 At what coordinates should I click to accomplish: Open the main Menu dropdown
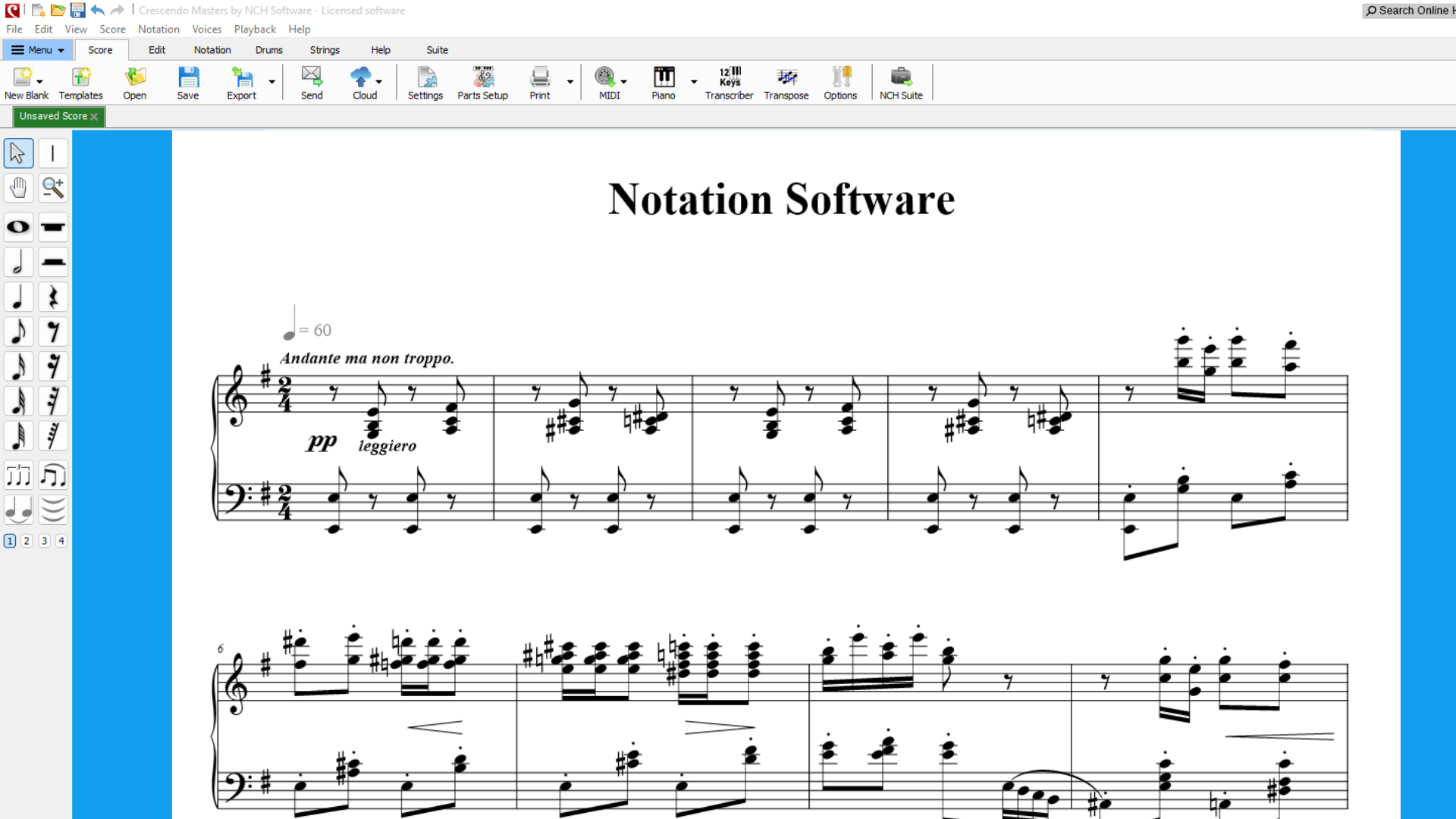[38, 50]
